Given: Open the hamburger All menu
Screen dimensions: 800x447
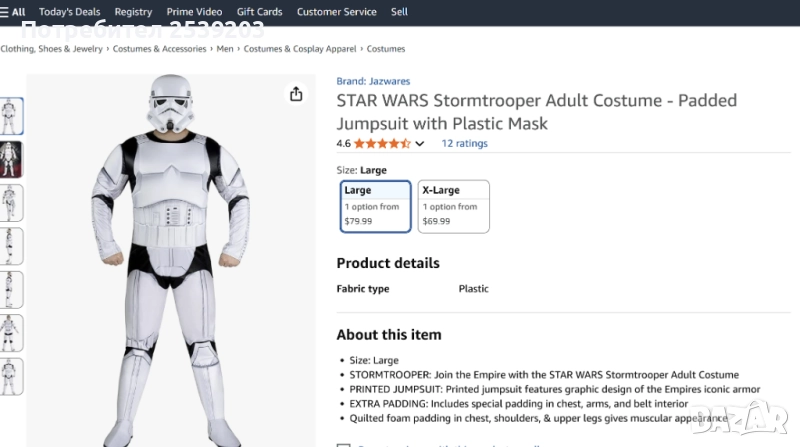Looking at the screenshot, I should (x=13, y=12).
